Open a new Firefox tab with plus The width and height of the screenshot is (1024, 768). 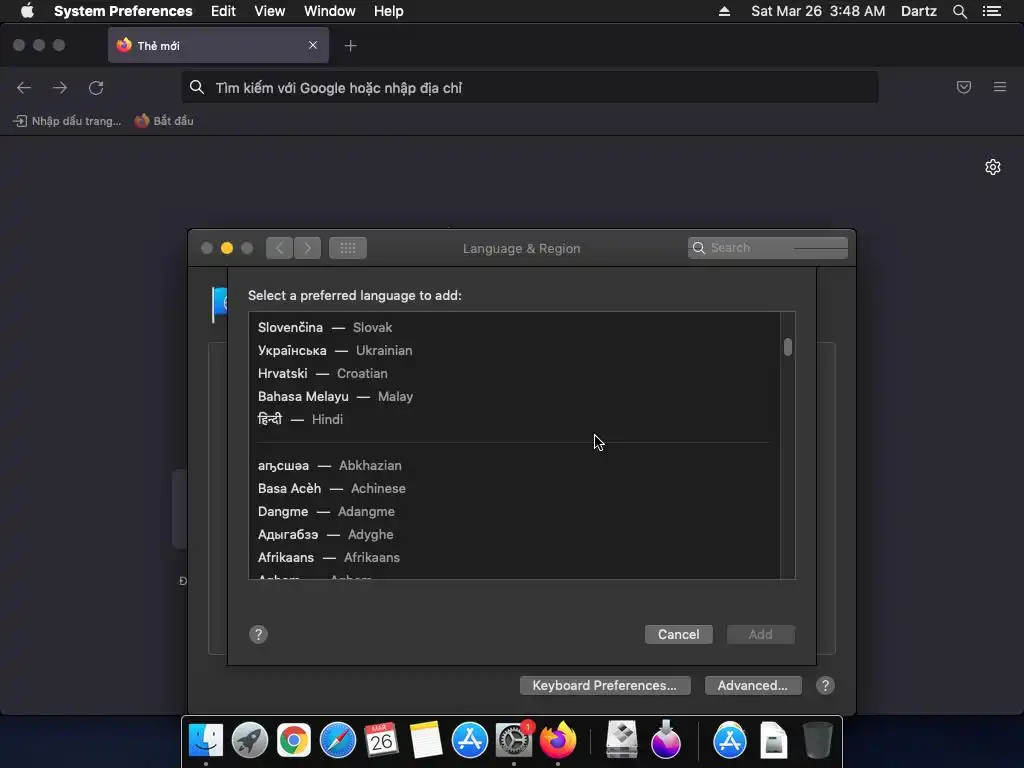tap(351, 46)
